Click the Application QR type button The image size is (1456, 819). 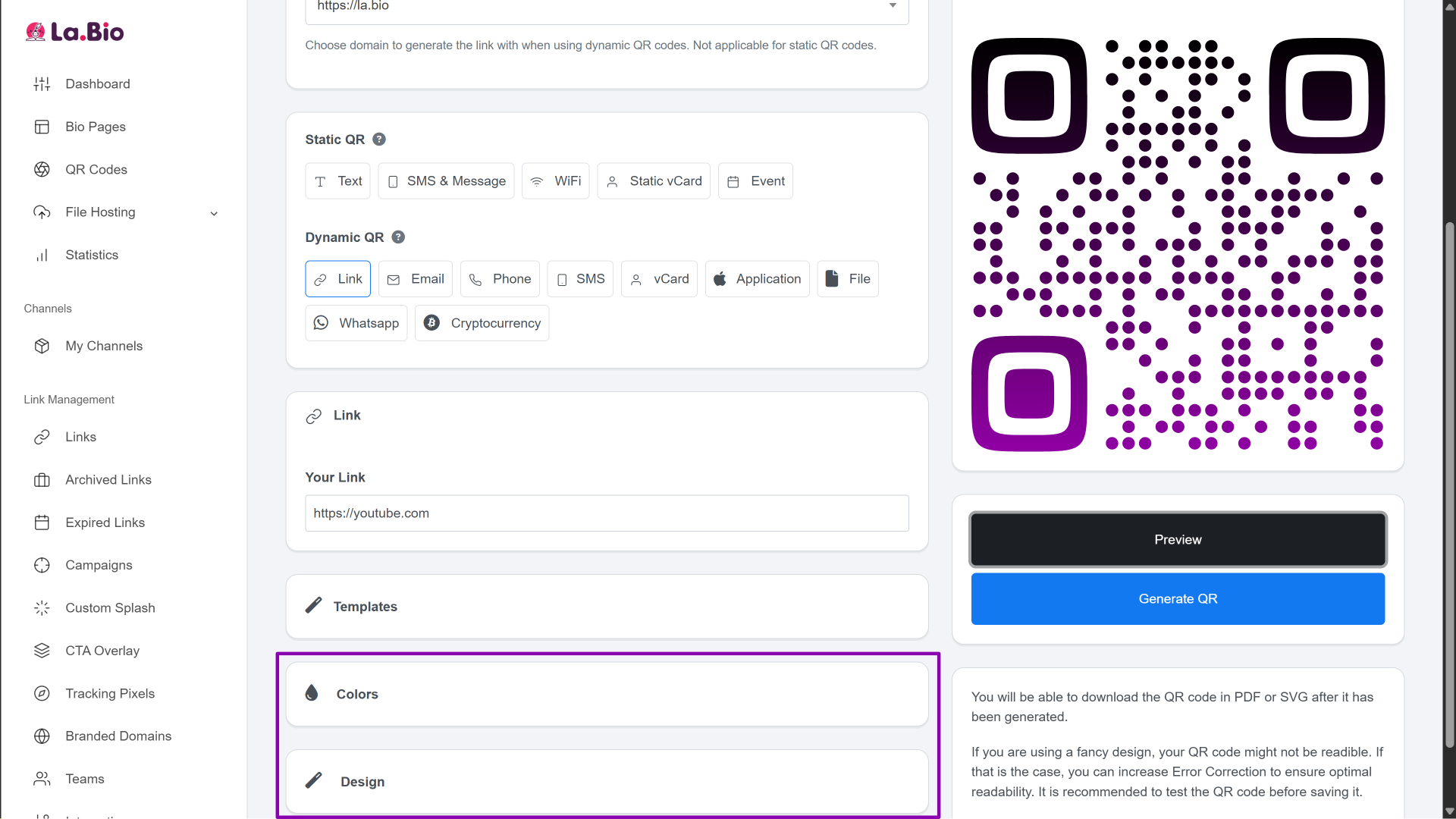757,279
